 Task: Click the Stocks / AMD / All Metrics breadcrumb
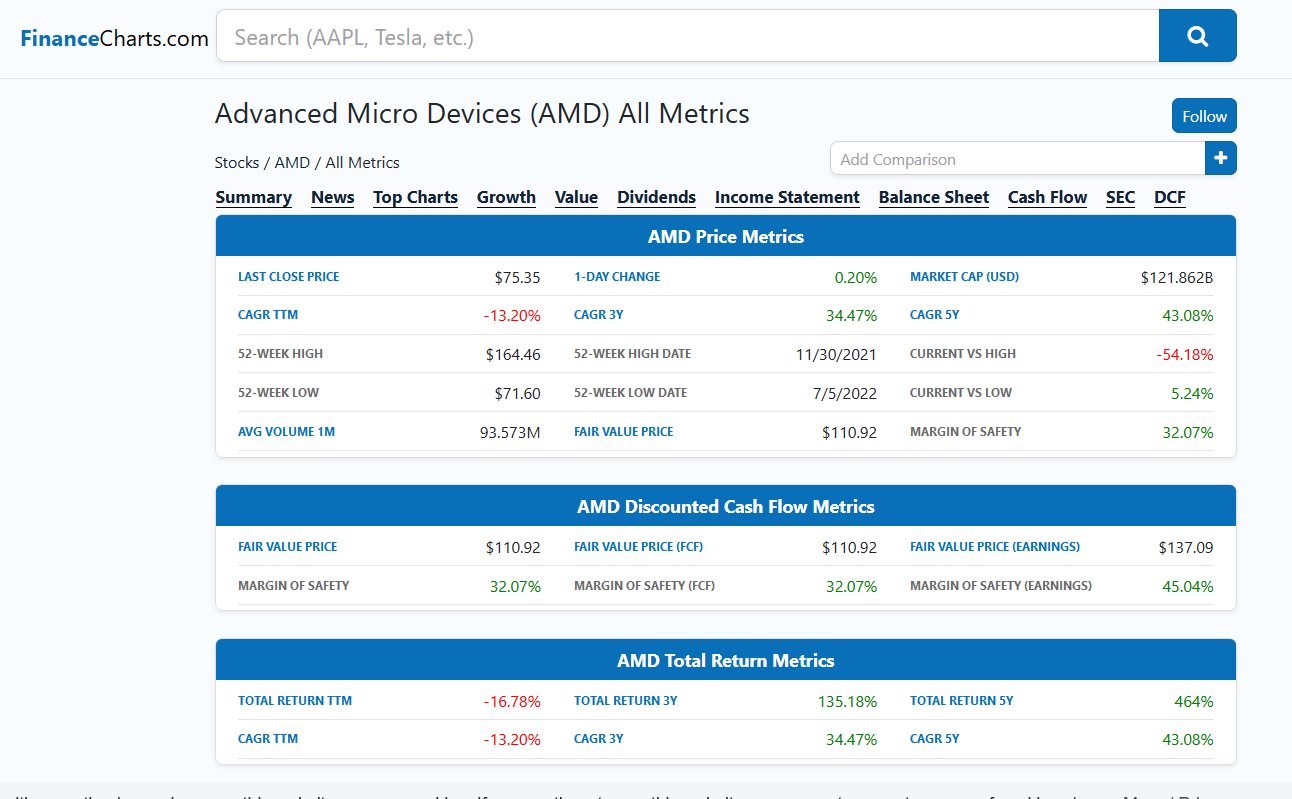[x=307, y=162]
